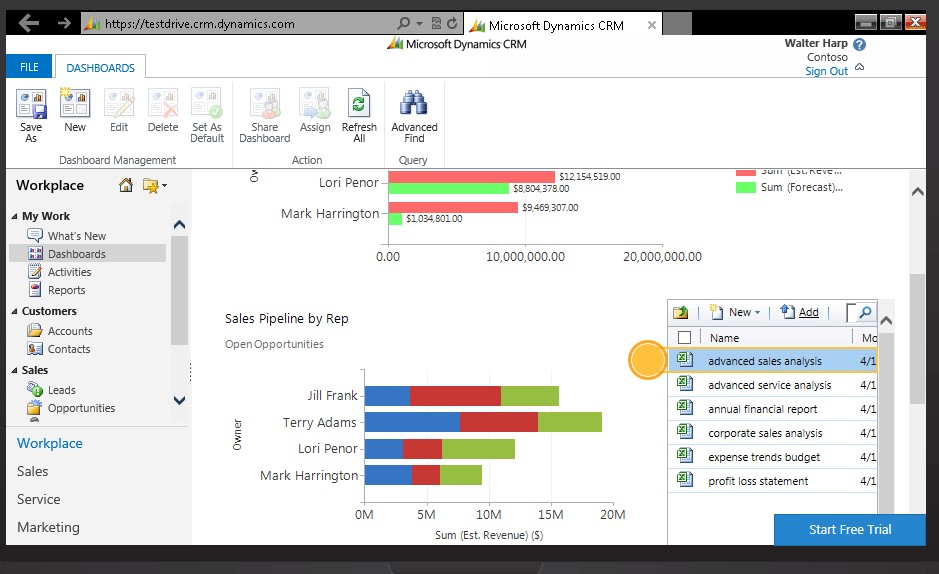Click the Excel icon for advanced service analysis
The height and width of the screenshot is (574, 939).
click(684, 384)
